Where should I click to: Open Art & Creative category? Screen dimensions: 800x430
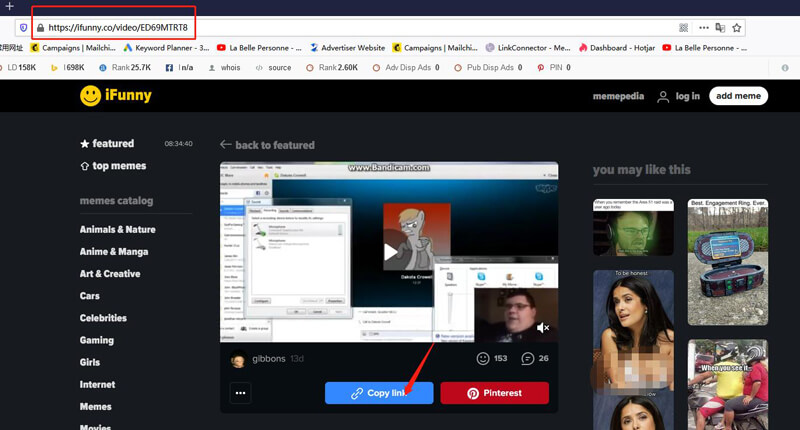pos(110,274)
